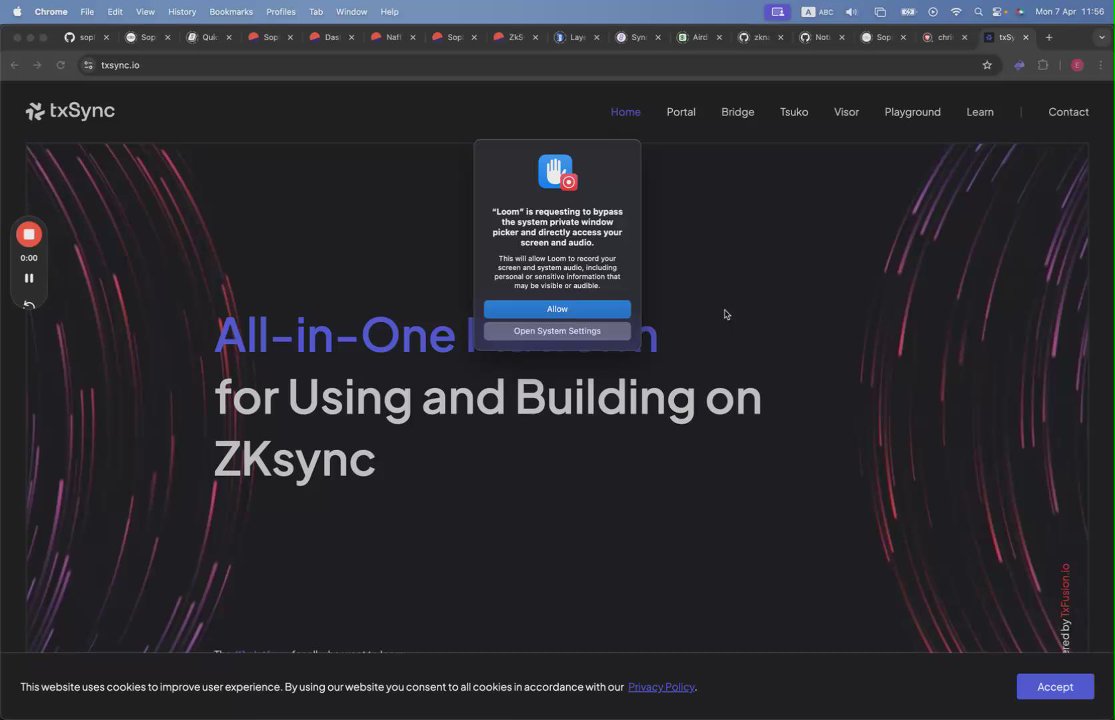
Task: Click Open System Settings in dialog
Action: coord(557,331)
